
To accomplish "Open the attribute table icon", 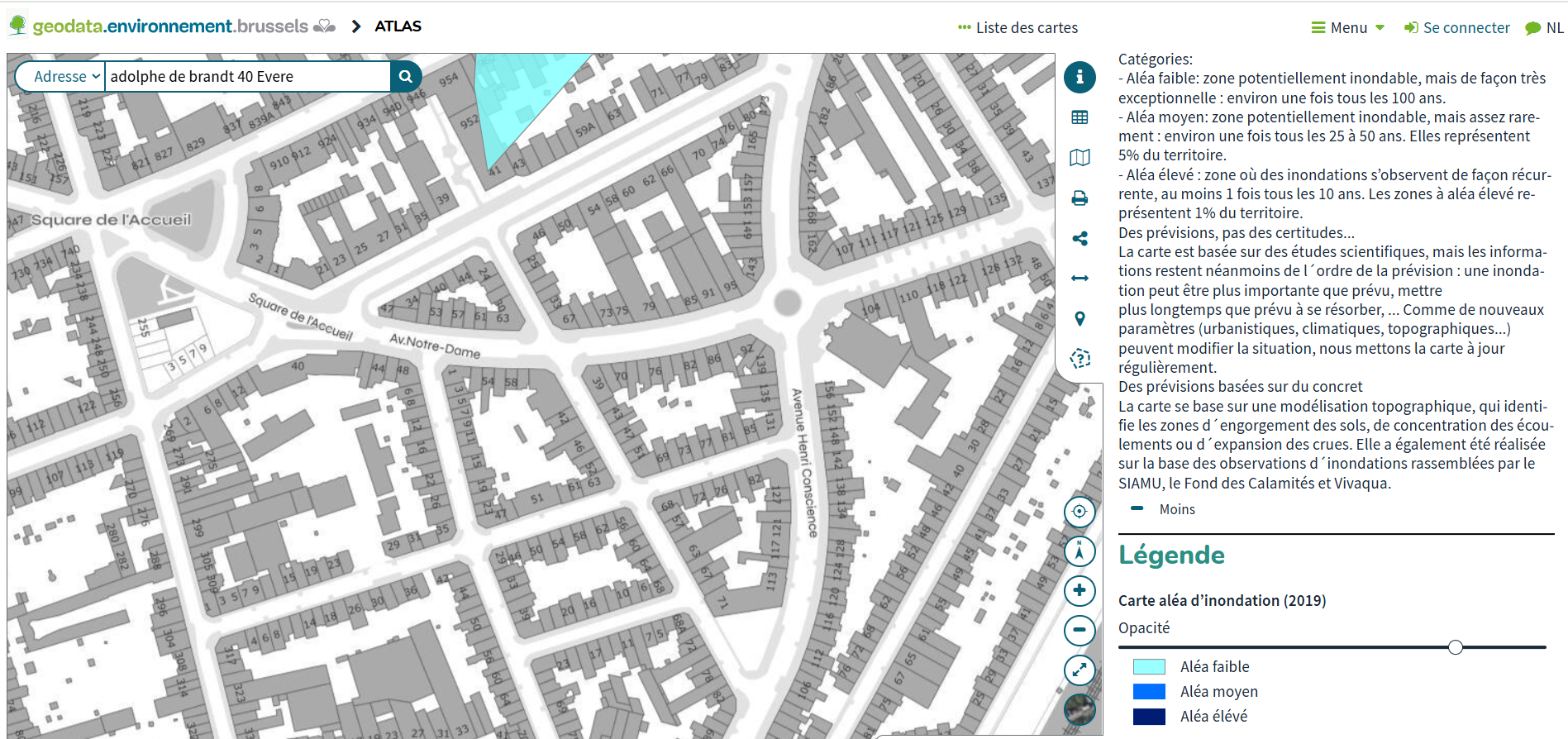I will pyautogui.click(x=1079, y=117).
